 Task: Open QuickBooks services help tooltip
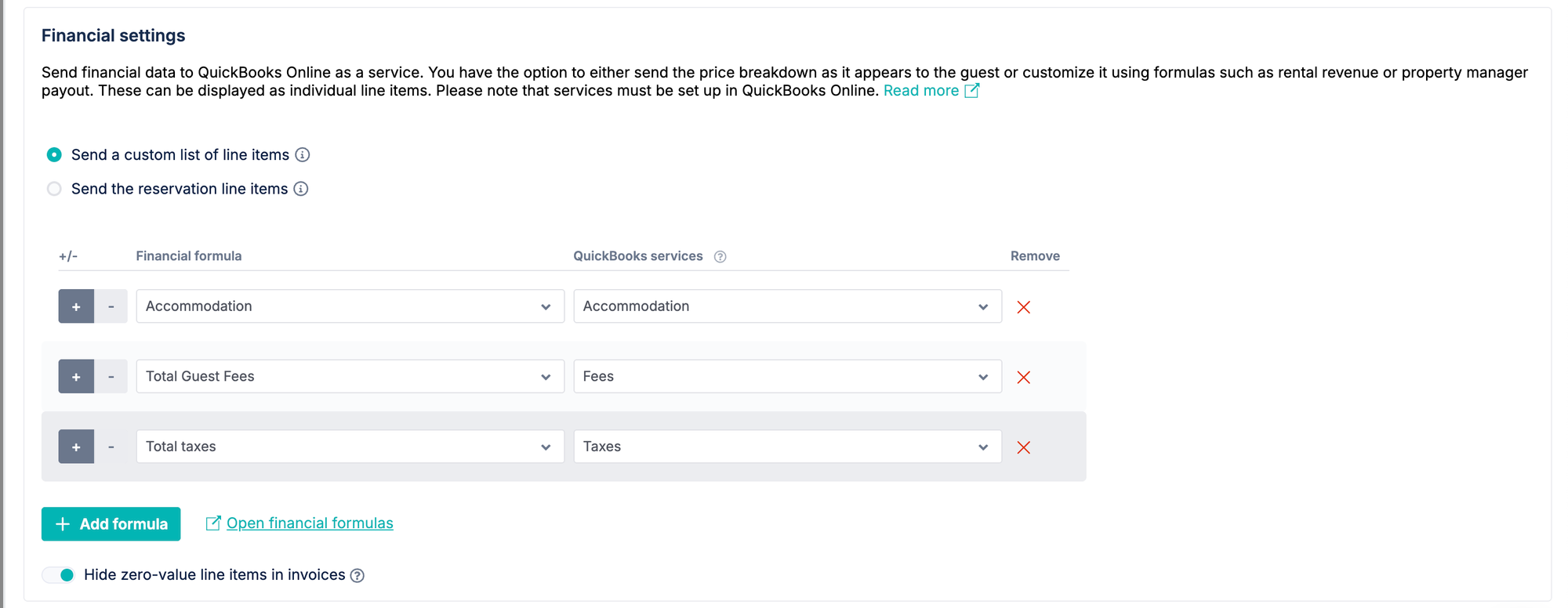pos(720,257)
